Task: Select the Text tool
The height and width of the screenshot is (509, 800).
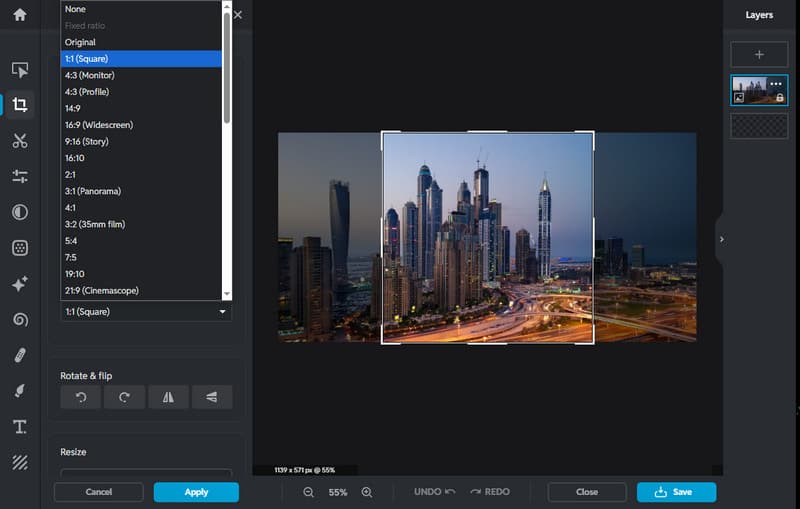Action: coord(20,426)
